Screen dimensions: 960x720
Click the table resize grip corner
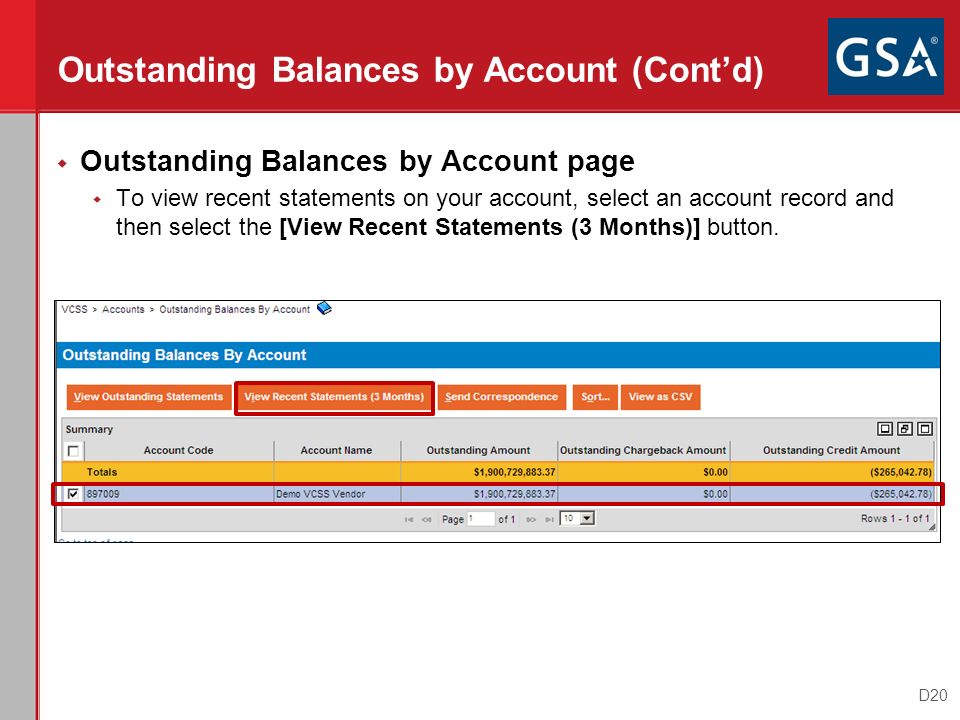pyautogui.click(x=932, y=527)
